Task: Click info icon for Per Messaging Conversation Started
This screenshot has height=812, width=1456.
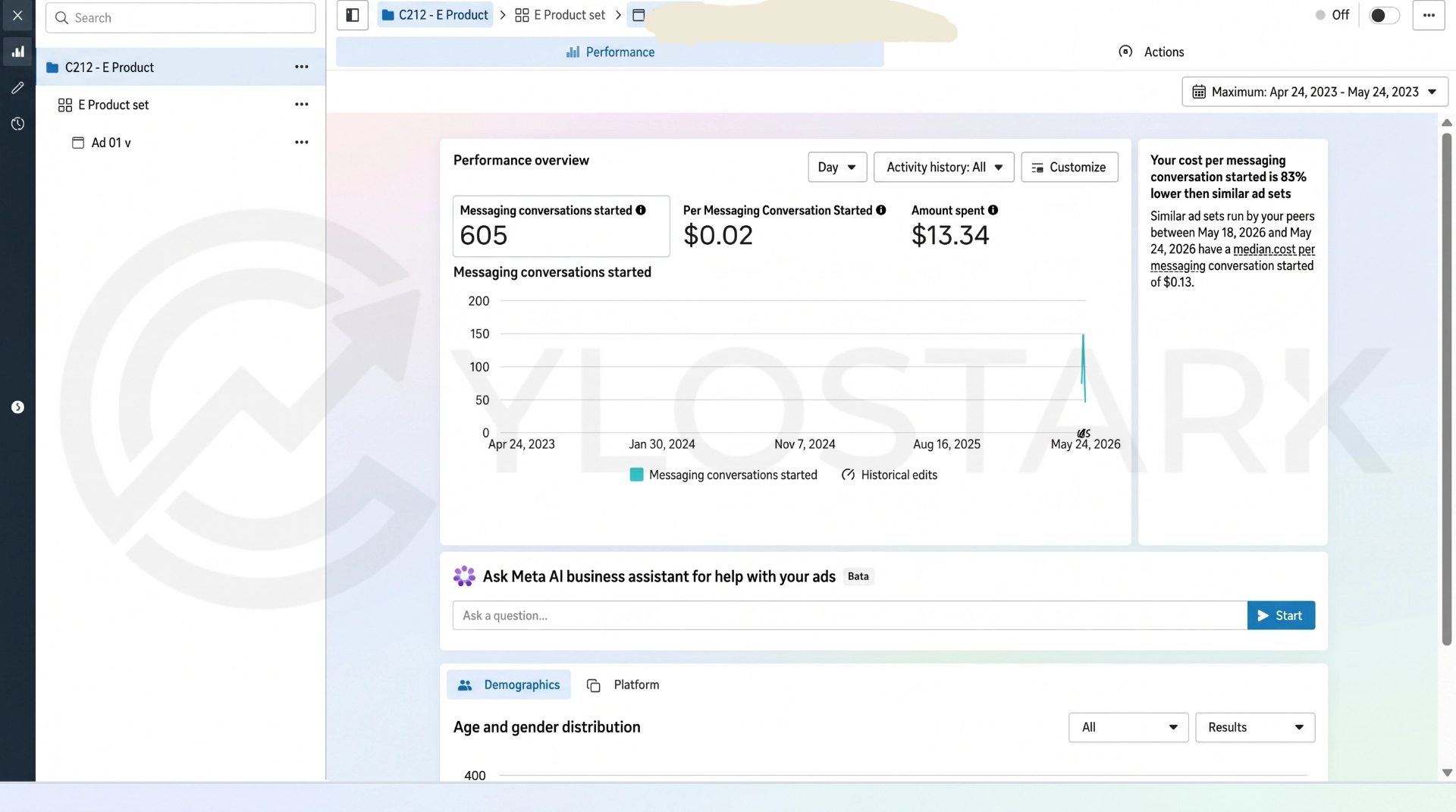Action: pyautogui.click(x=881, y=210)
